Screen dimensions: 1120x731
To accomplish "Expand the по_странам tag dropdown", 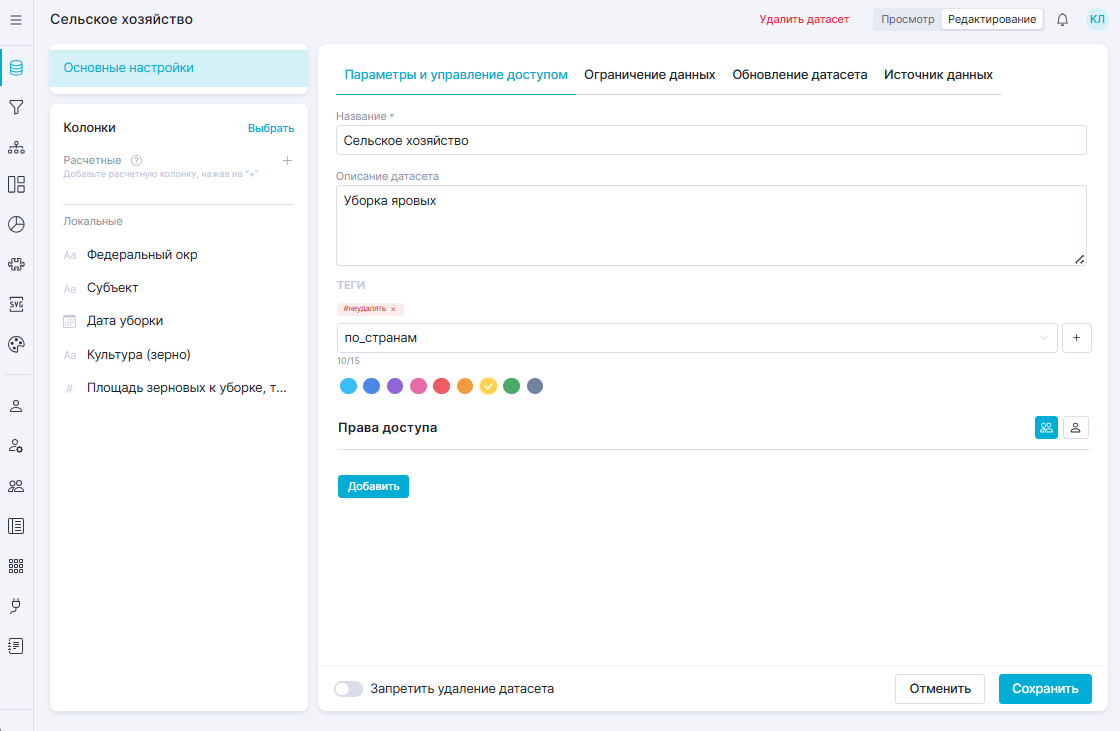I will point(1044,338).
